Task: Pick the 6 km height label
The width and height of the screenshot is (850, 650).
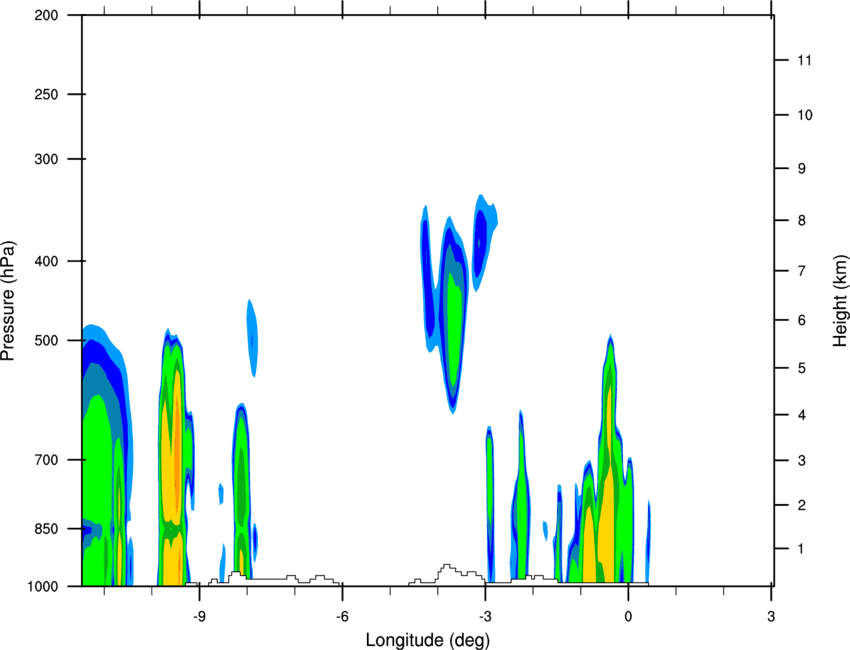Action: click(802, 320)
